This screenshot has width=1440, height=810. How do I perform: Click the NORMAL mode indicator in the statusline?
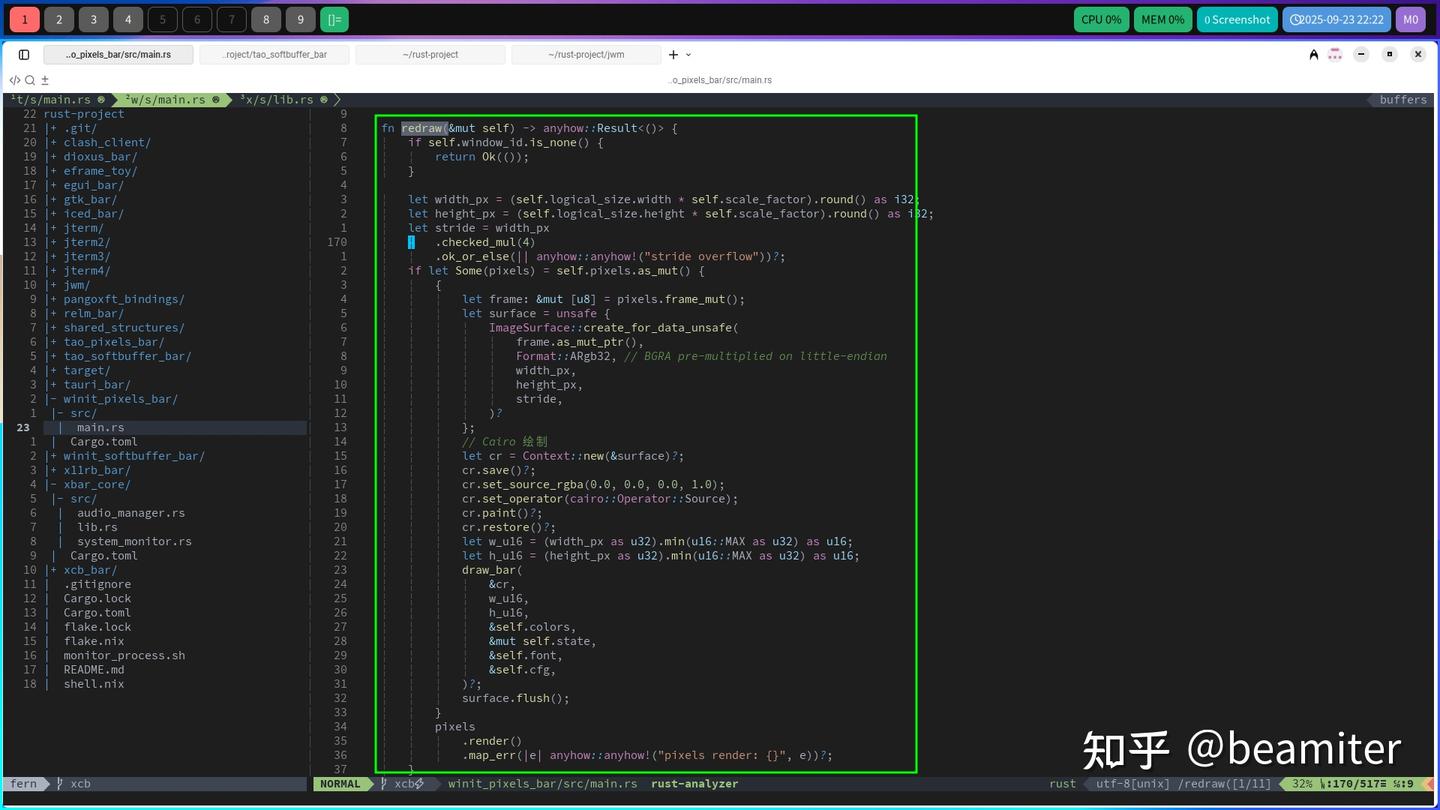342,784
